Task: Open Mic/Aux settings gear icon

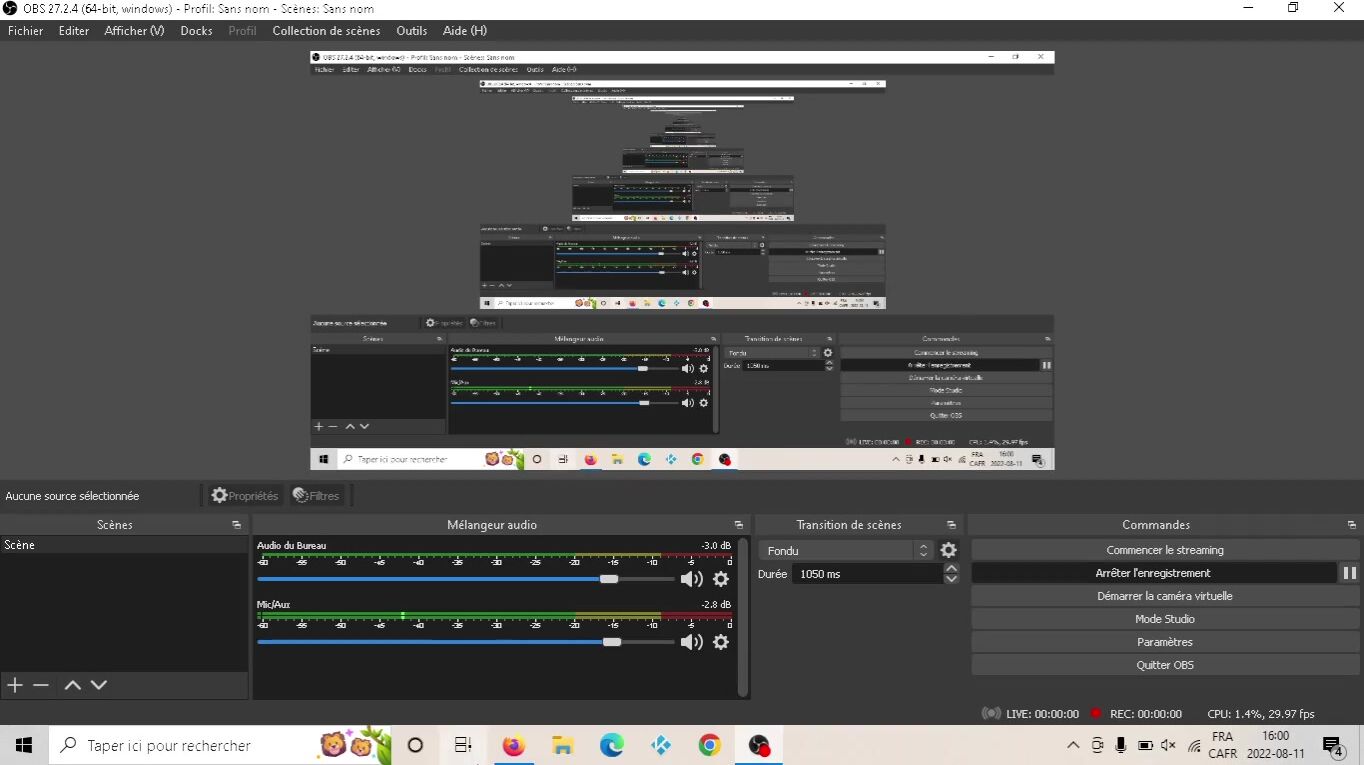Action: pos(721,642)
